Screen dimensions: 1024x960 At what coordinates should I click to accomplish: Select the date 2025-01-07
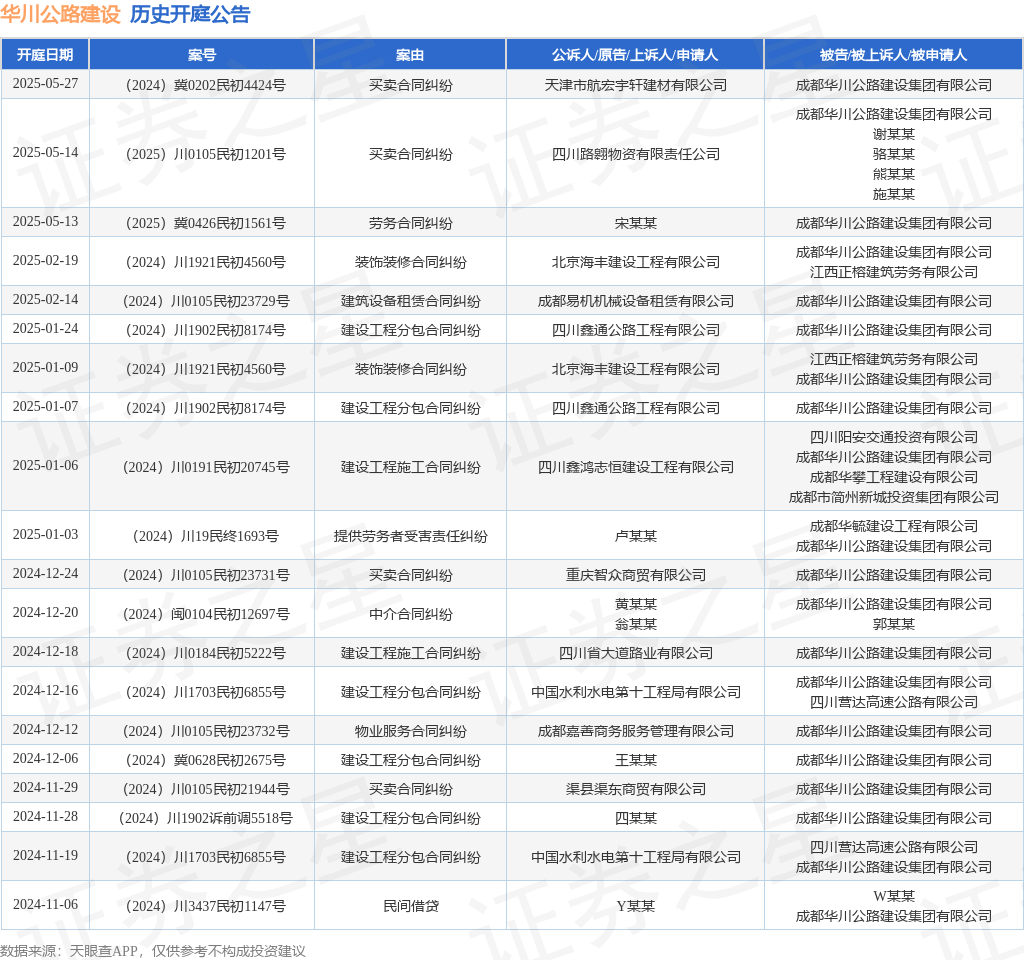[45, 406]
